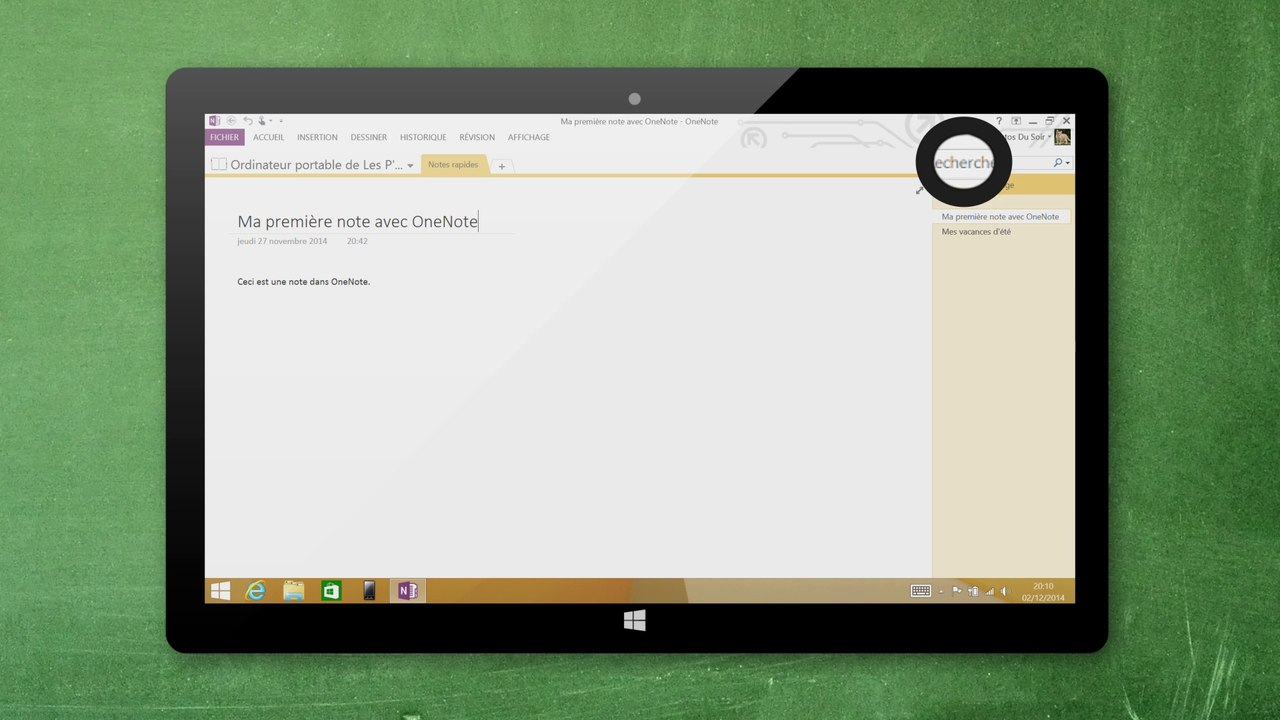Open the Windows Start button on the taskbar

220,591
